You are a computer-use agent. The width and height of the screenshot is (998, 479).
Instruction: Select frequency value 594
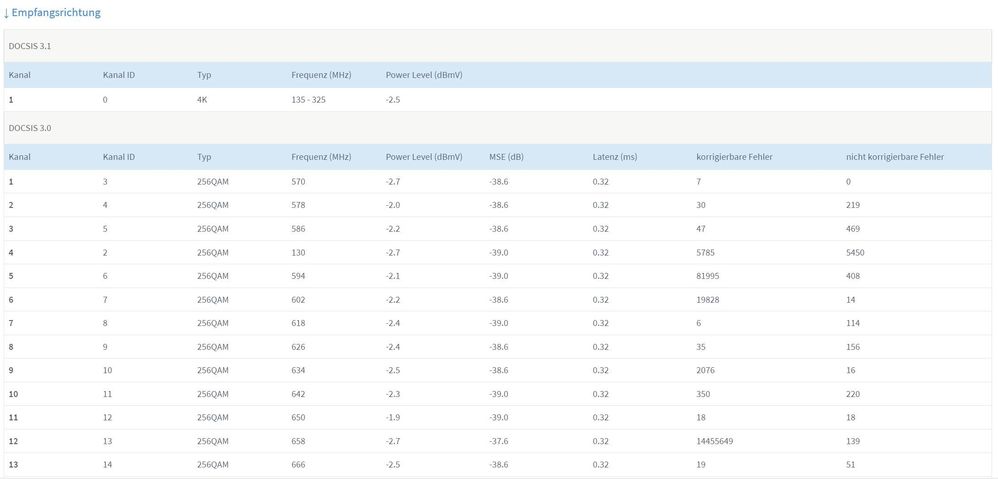tap(298, 276)
